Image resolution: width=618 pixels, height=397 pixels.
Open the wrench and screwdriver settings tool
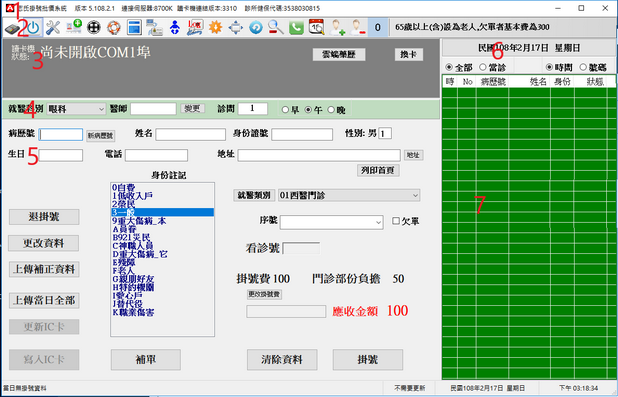click(53, 28)
